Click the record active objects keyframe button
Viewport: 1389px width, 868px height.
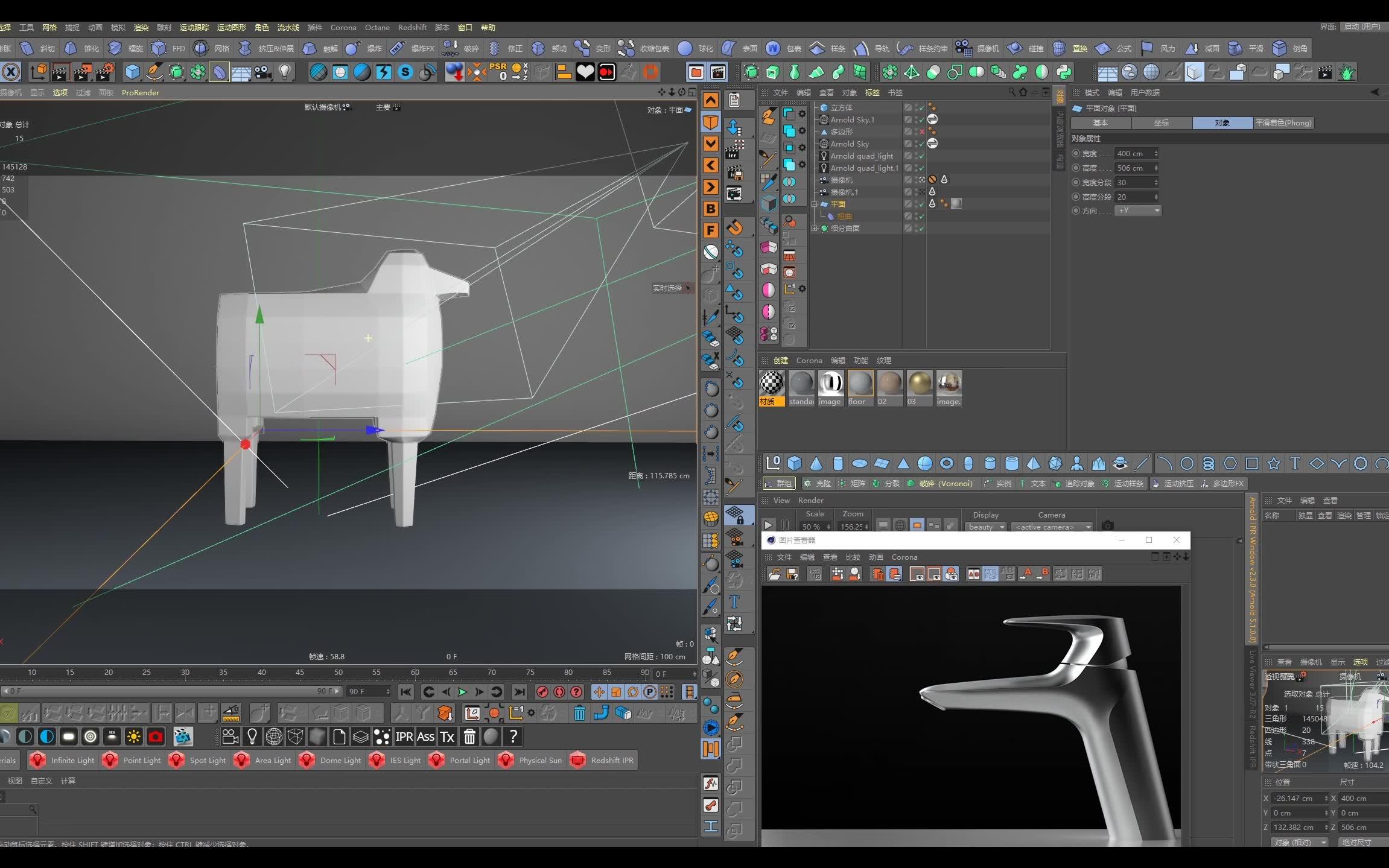coord(542,692)
